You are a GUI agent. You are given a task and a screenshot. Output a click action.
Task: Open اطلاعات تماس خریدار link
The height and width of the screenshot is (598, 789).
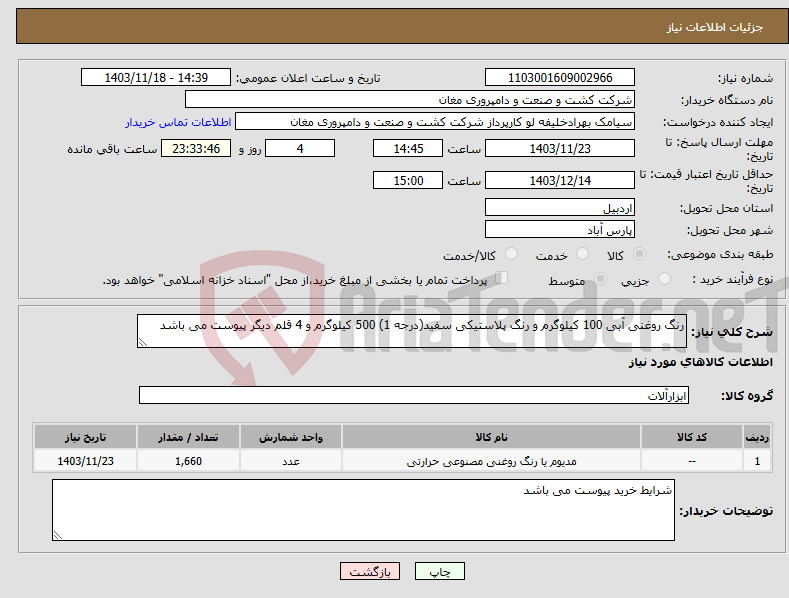178,122
